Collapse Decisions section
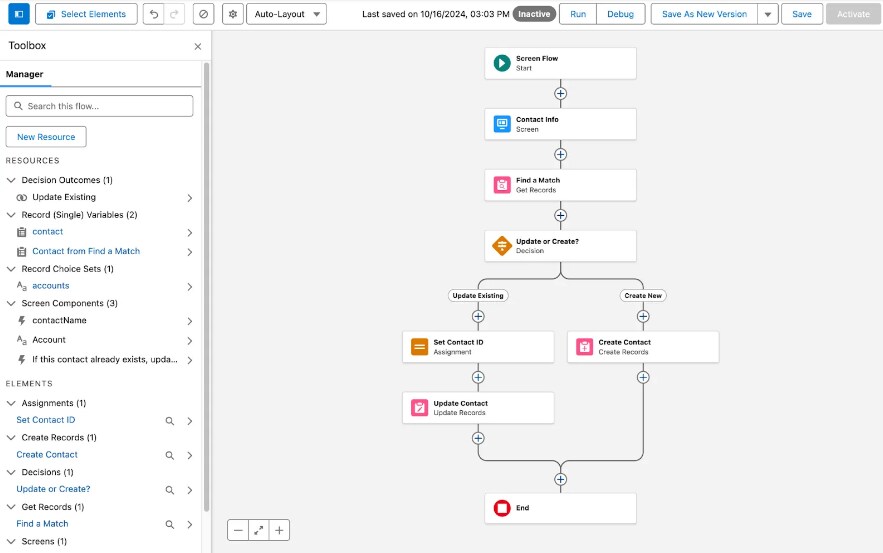The height and width of the screenshot is (553, 883). (x=11, y=472)
